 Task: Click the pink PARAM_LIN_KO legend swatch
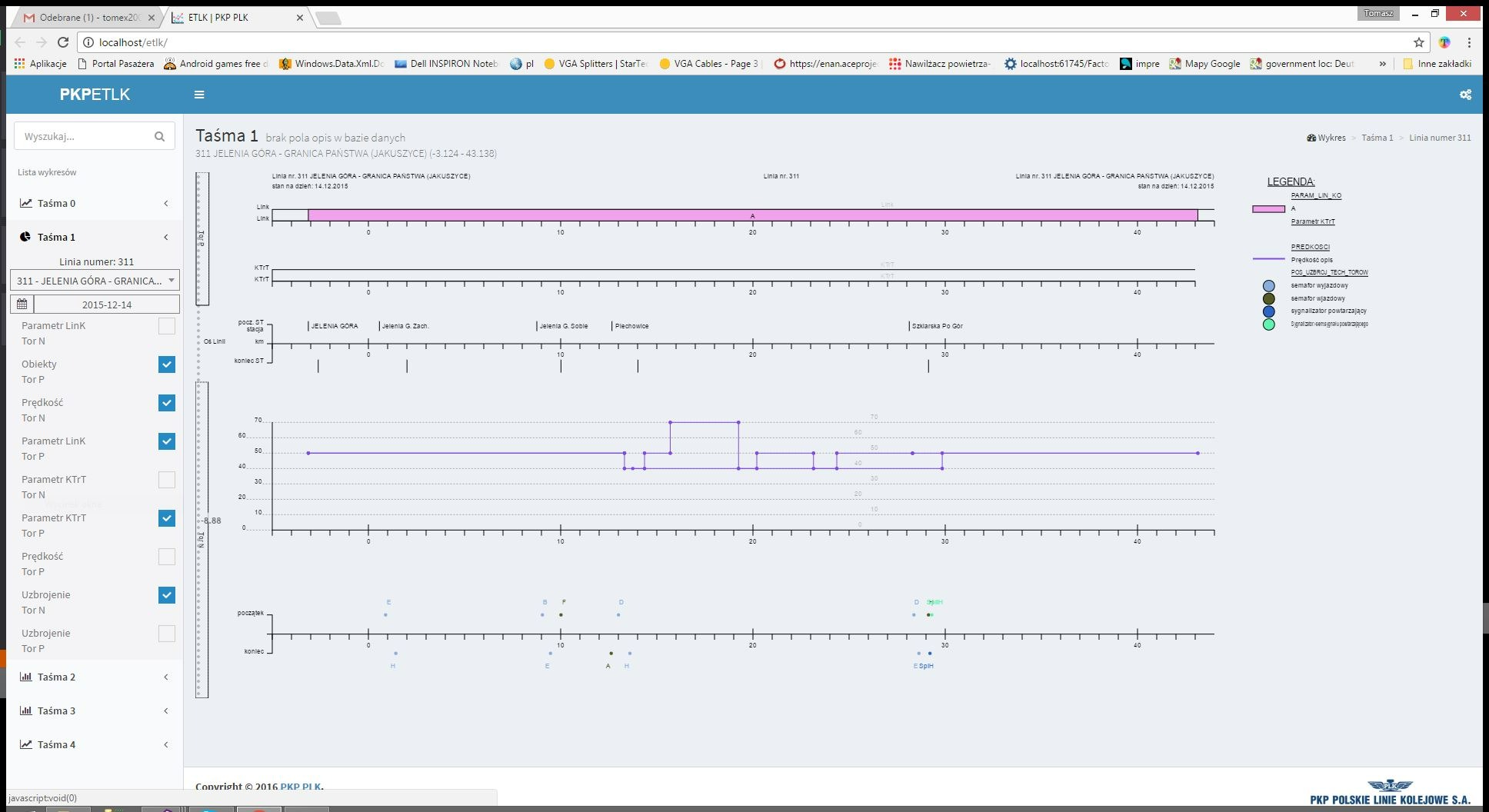point(1268,208)
